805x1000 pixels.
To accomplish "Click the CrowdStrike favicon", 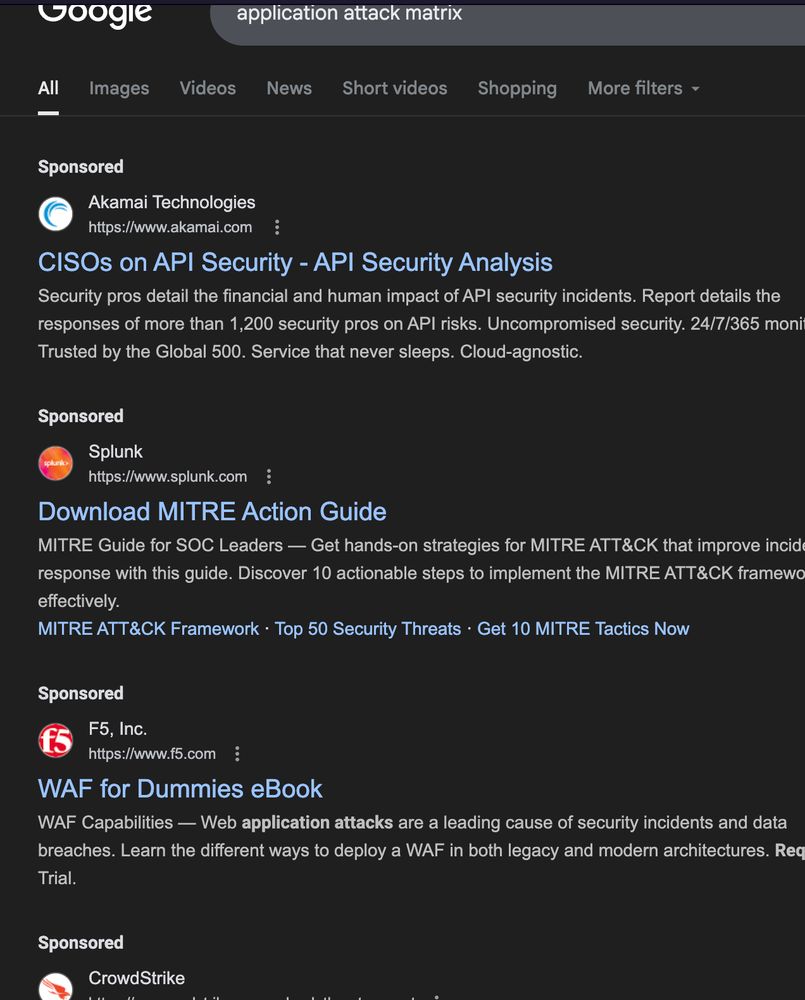I will 55,987.
